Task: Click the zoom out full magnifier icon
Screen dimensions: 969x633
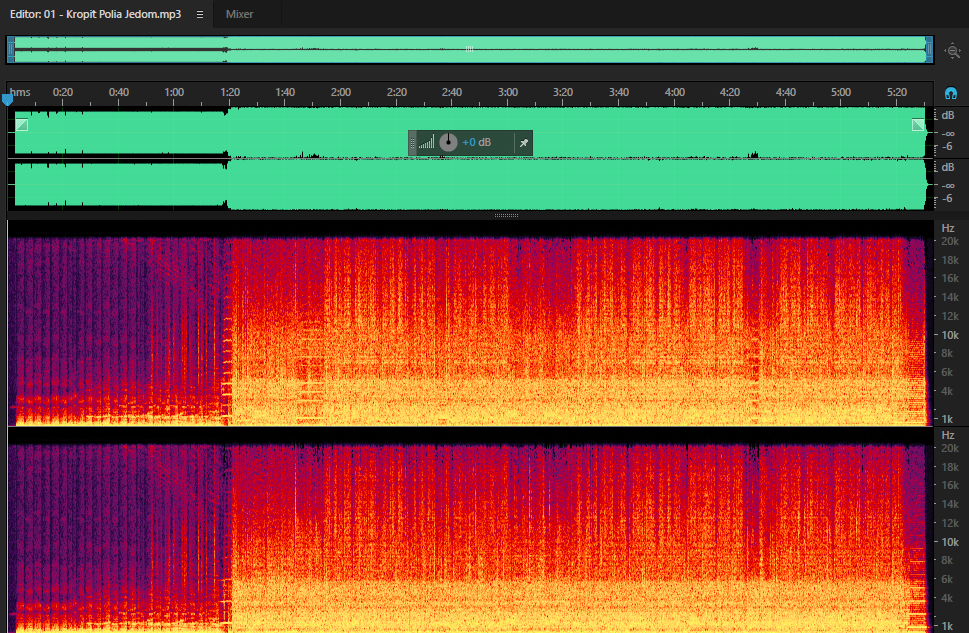Action: coord(952,51)
